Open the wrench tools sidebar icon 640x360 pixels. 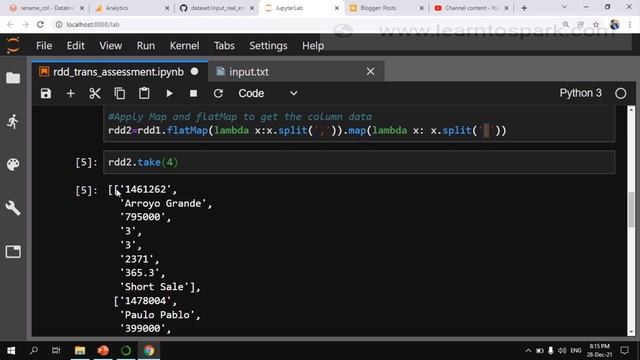[13, 208]
